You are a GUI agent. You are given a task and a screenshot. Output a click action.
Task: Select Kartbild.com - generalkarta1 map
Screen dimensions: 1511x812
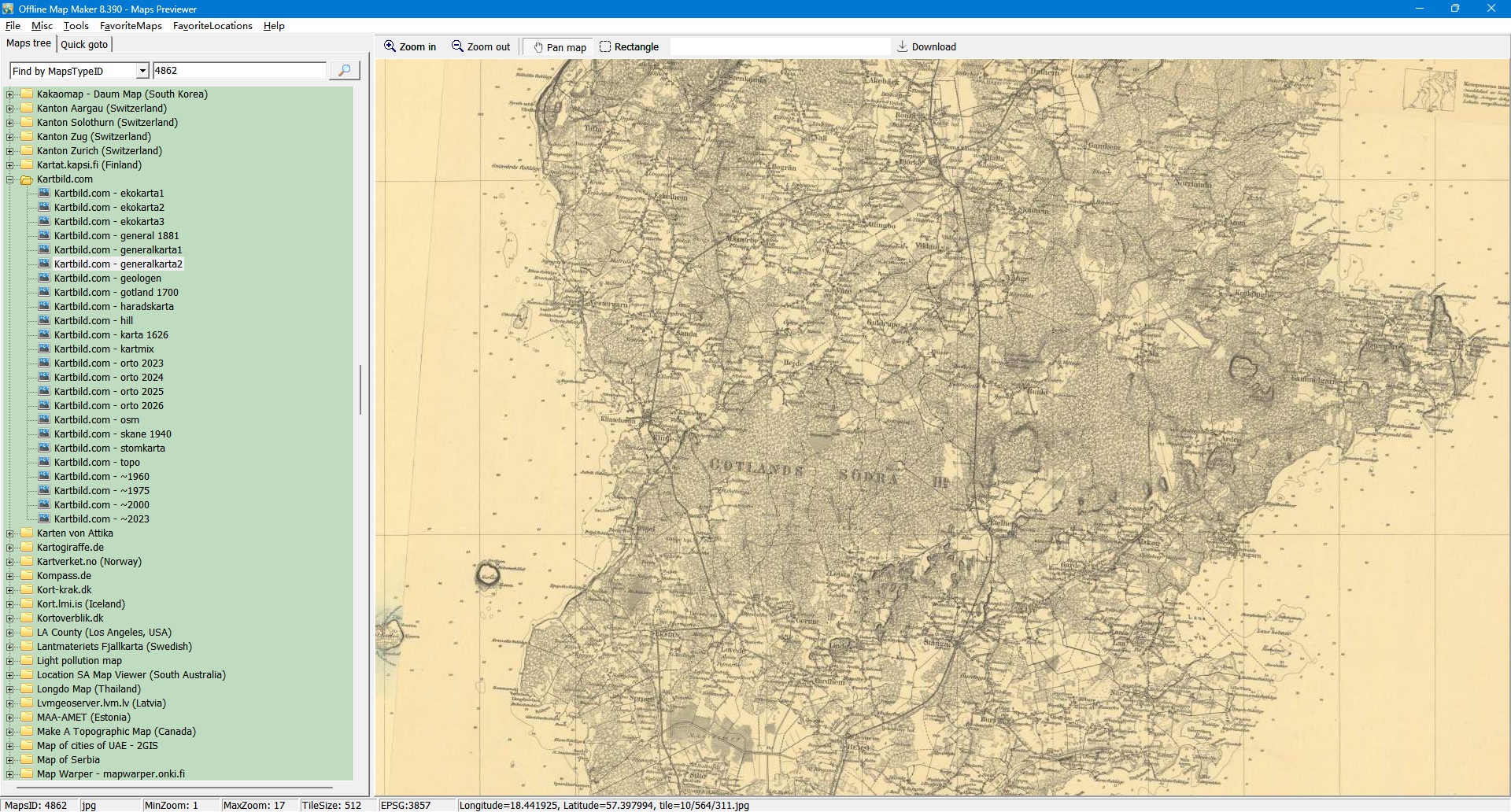pos(118,250)
